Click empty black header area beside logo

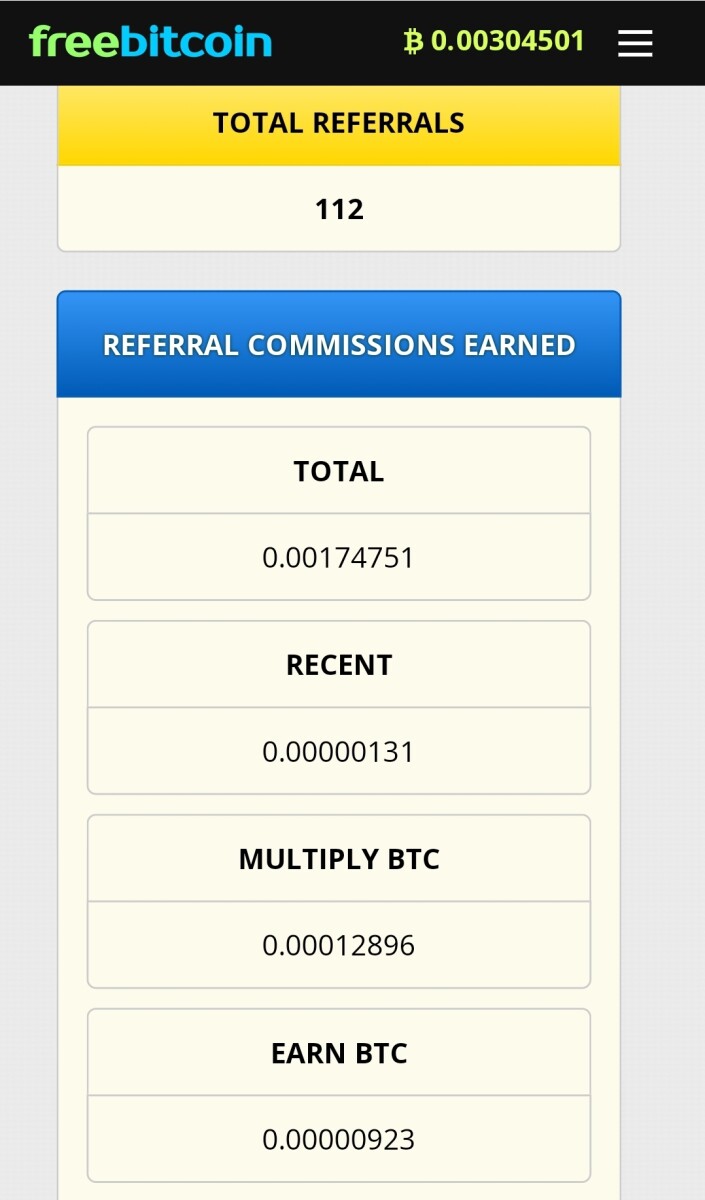pos(335,42)
